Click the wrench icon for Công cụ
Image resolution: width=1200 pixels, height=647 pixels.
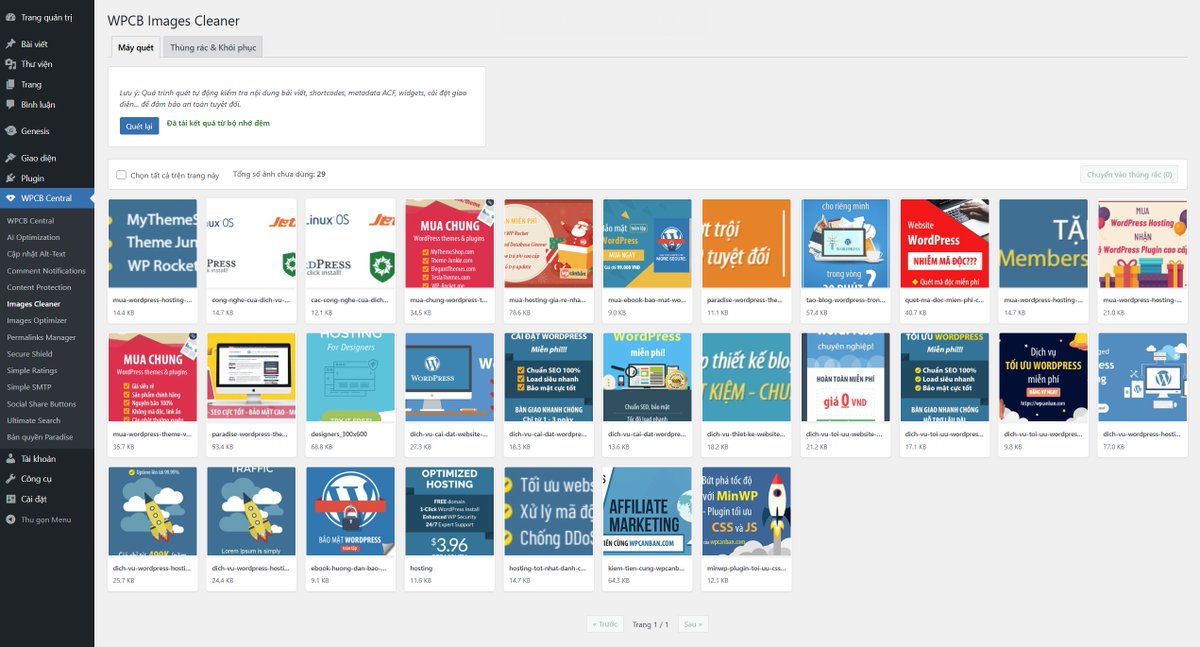pyautogui.click(x=10, y=478)
